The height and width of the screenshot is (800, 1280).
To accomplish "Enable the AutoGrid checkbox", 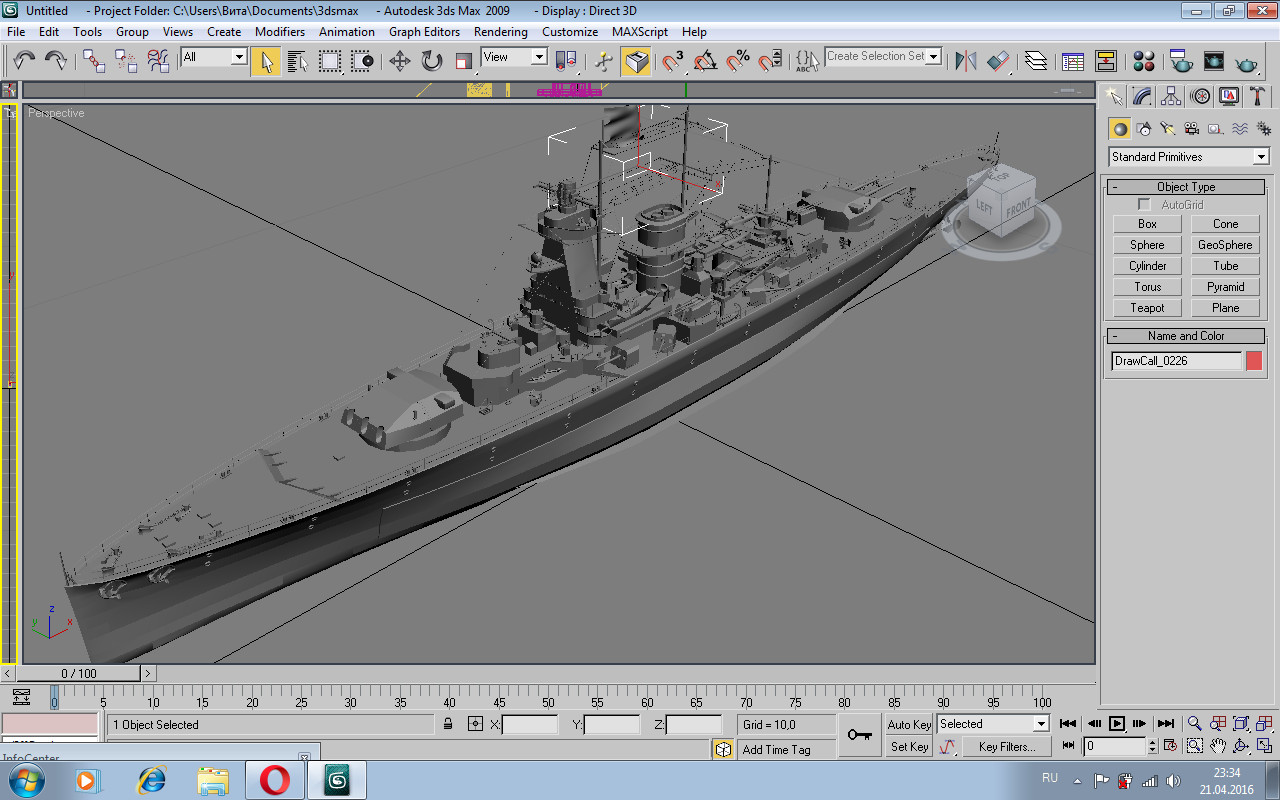I will 1144,205.
